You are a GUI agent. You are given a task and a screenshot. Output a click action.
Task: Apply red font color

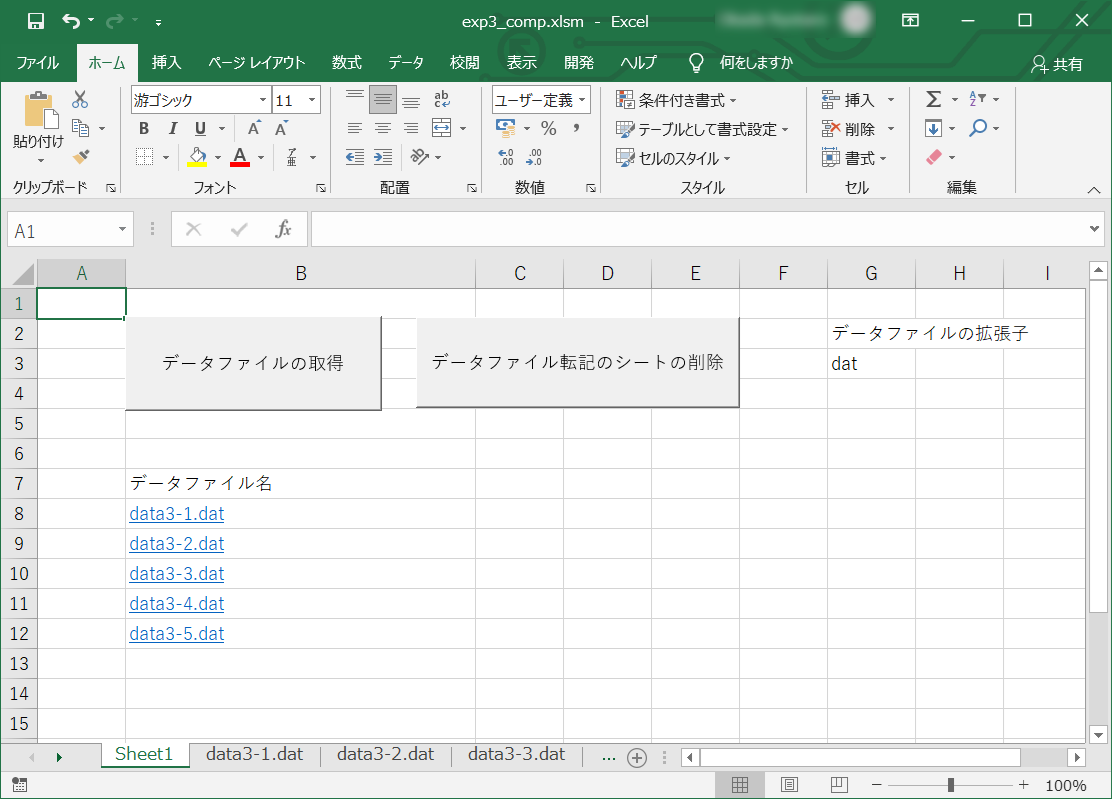click(x=240, y=157)
